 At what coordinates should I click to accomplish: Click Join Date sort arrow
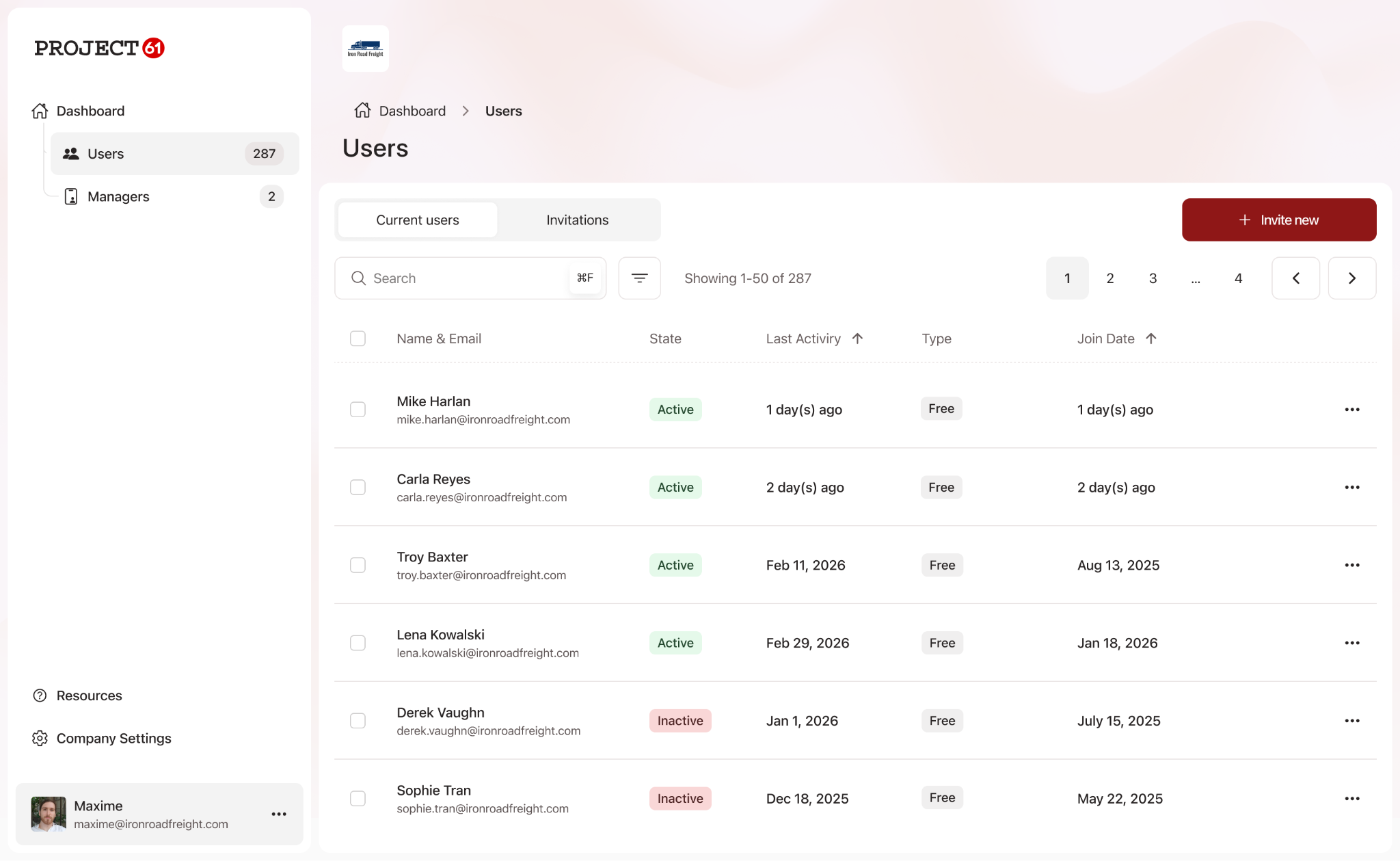[1151, 339]
